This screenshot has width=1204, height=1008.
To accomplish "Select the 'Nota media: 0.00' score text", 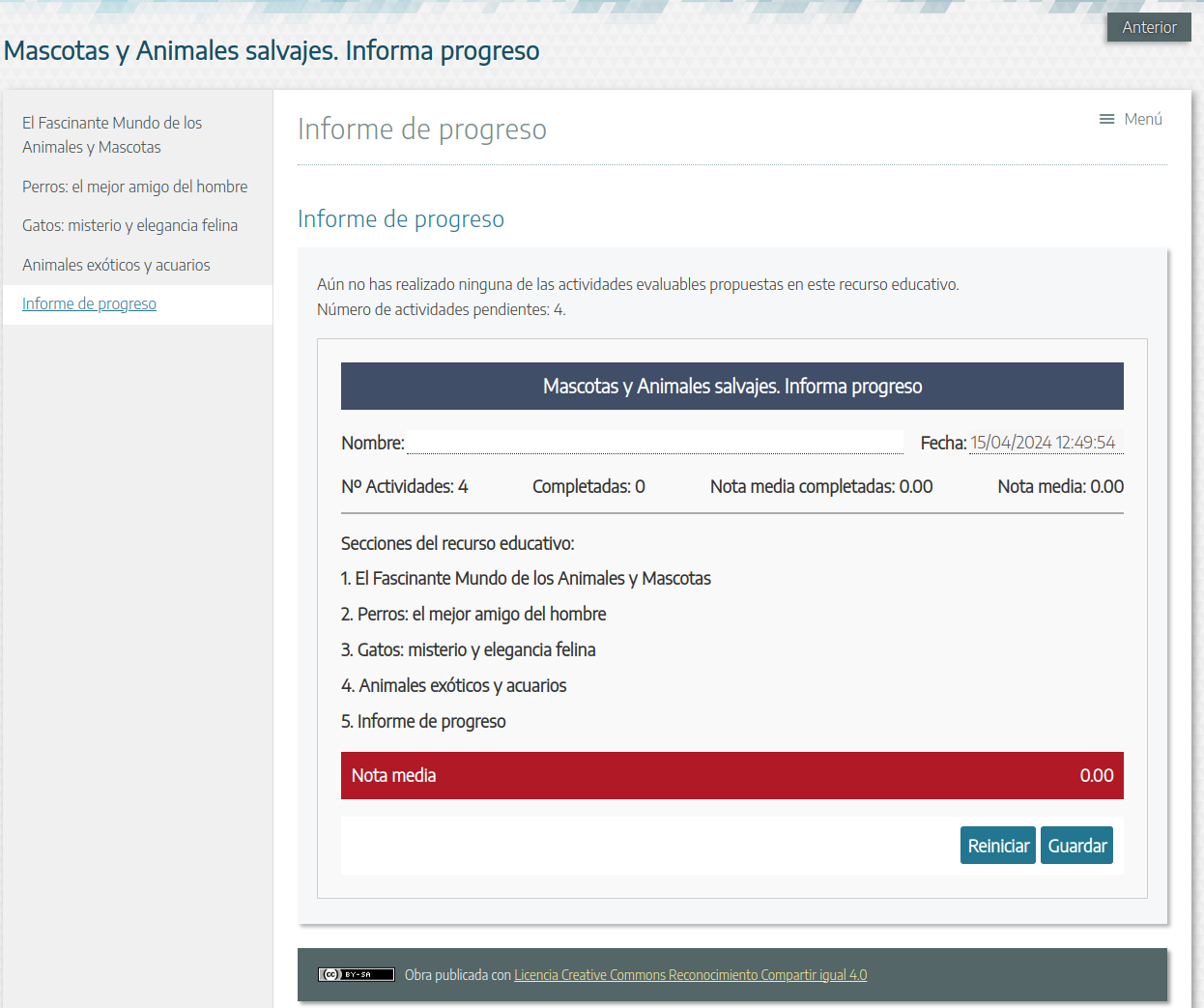I will (x=1059, y=486).
